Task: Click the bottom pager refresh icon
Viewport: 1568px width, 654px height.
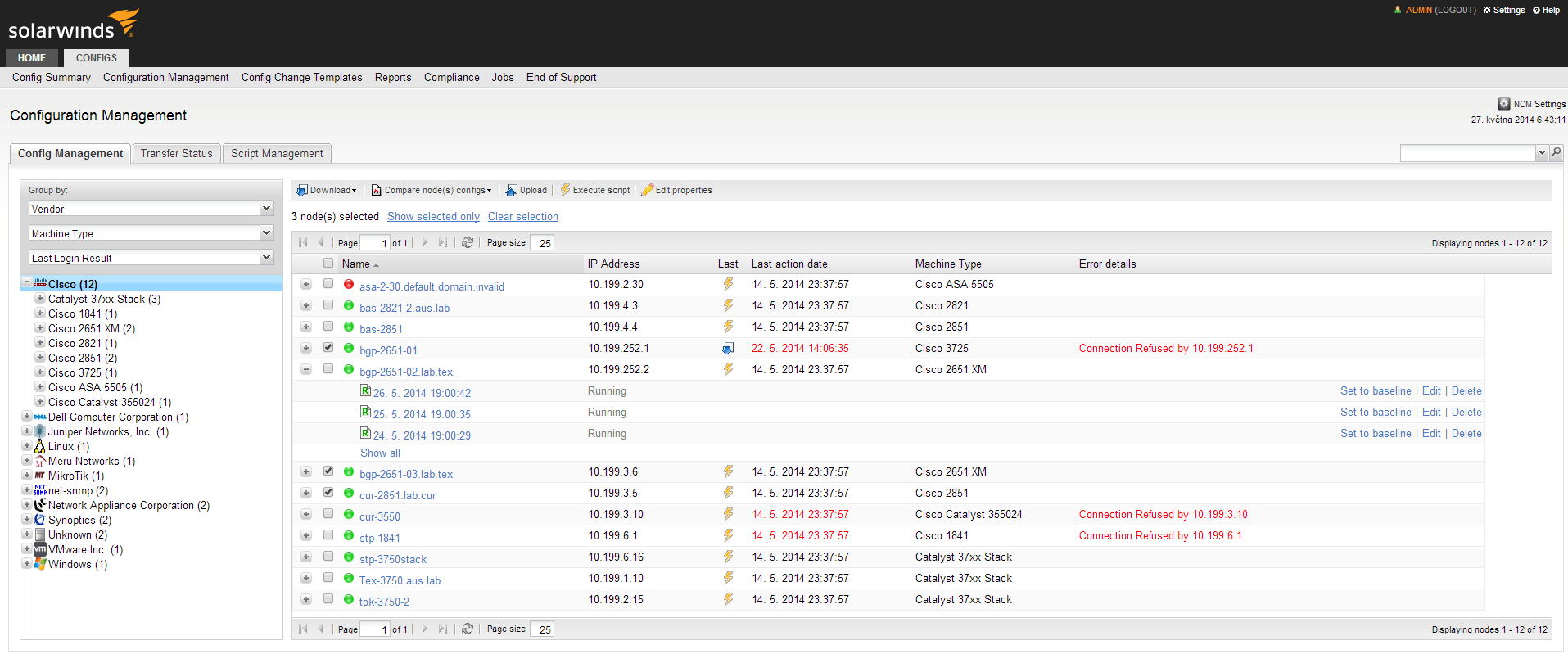Action: coord(468,629)
